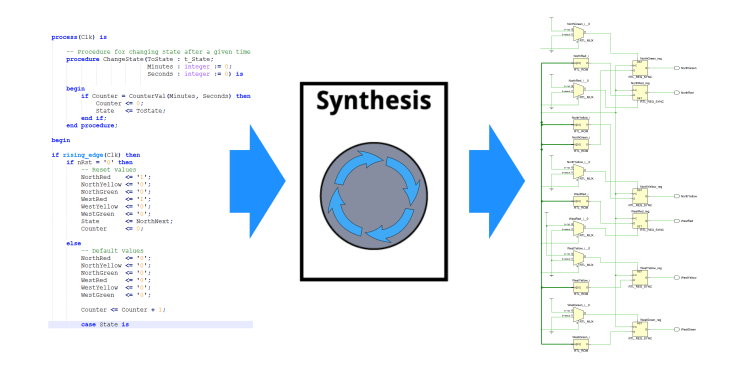Screen dimensions: 748x370
Task: Click the WestRed output port symbol
Action: 676,221
